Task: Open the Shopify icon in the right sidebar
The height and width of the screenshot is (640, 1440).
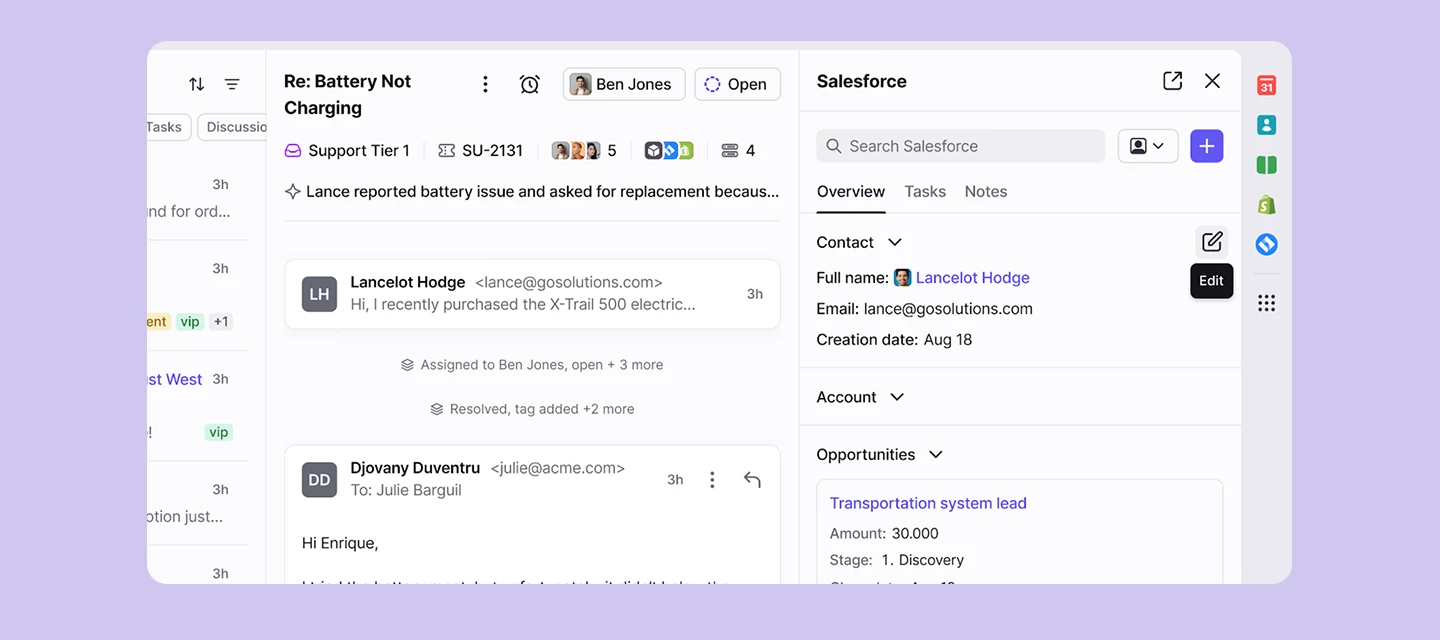Action: pos(1266,204)
